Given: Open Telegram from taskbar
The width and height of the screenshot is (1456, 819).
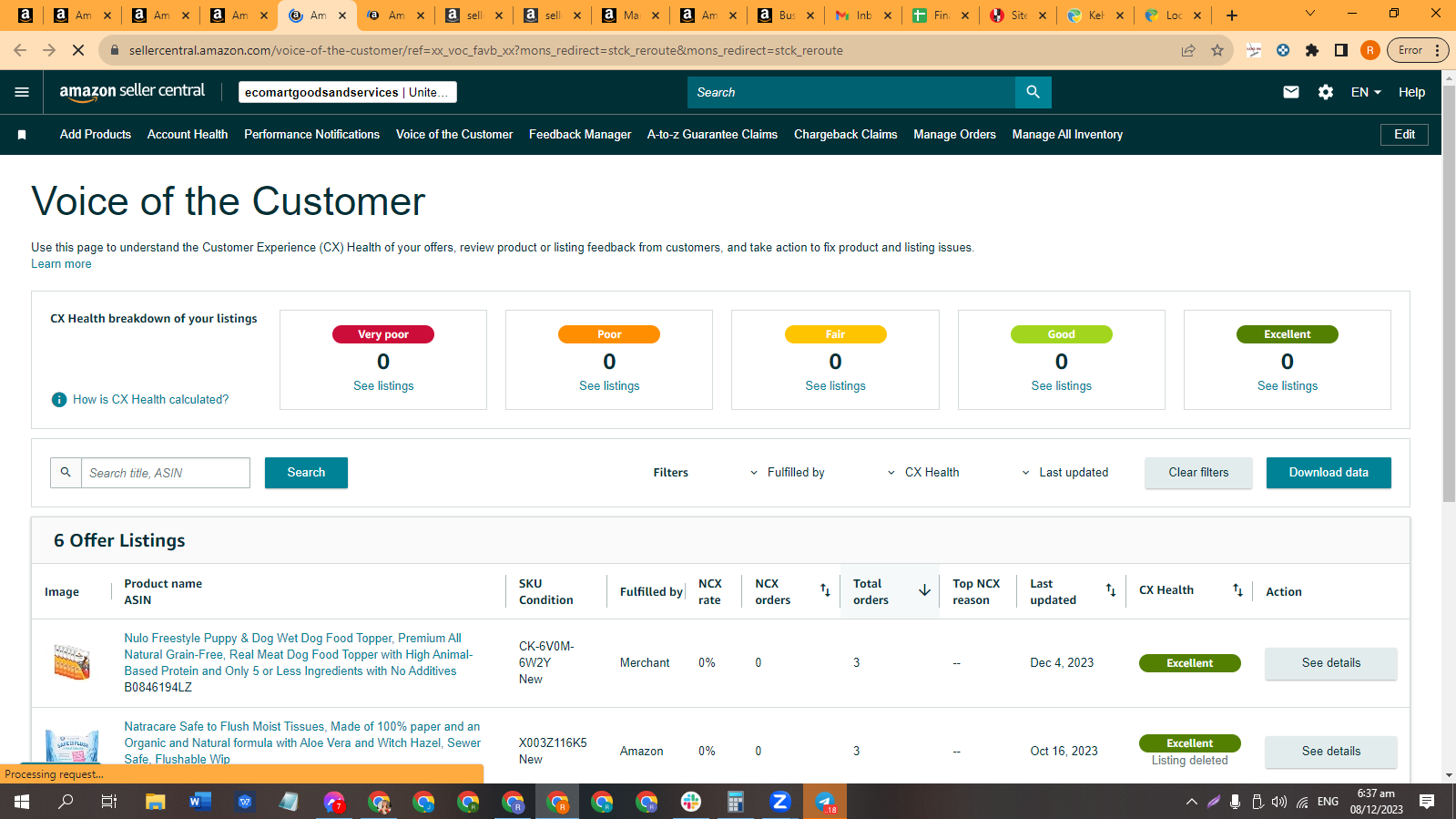Looking at the screenshot, I should click(x=825, y=802).
